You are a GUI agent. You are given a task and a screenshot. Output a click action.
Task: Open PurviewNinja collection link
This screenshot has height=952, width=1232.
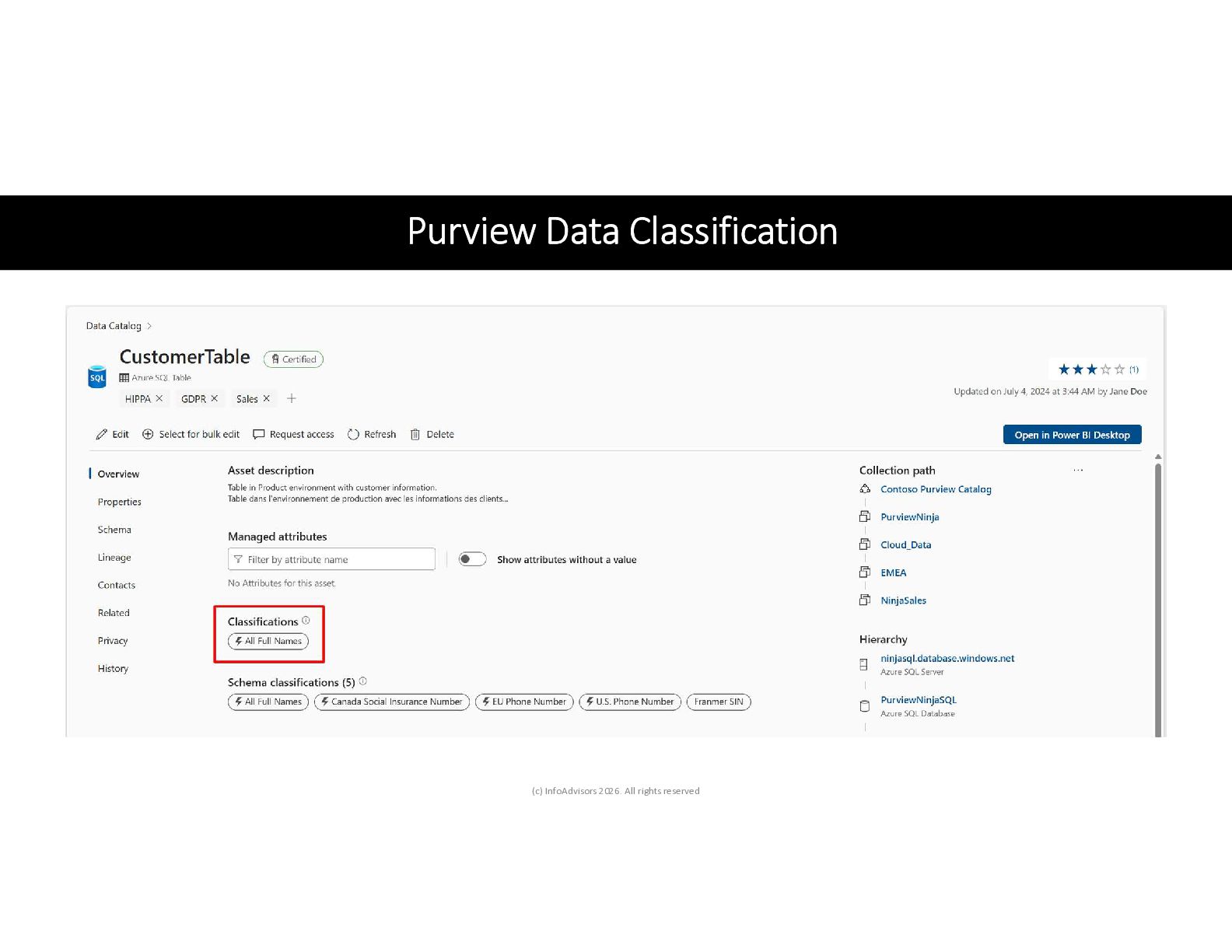pyautogui.click(x=910, y=517)
